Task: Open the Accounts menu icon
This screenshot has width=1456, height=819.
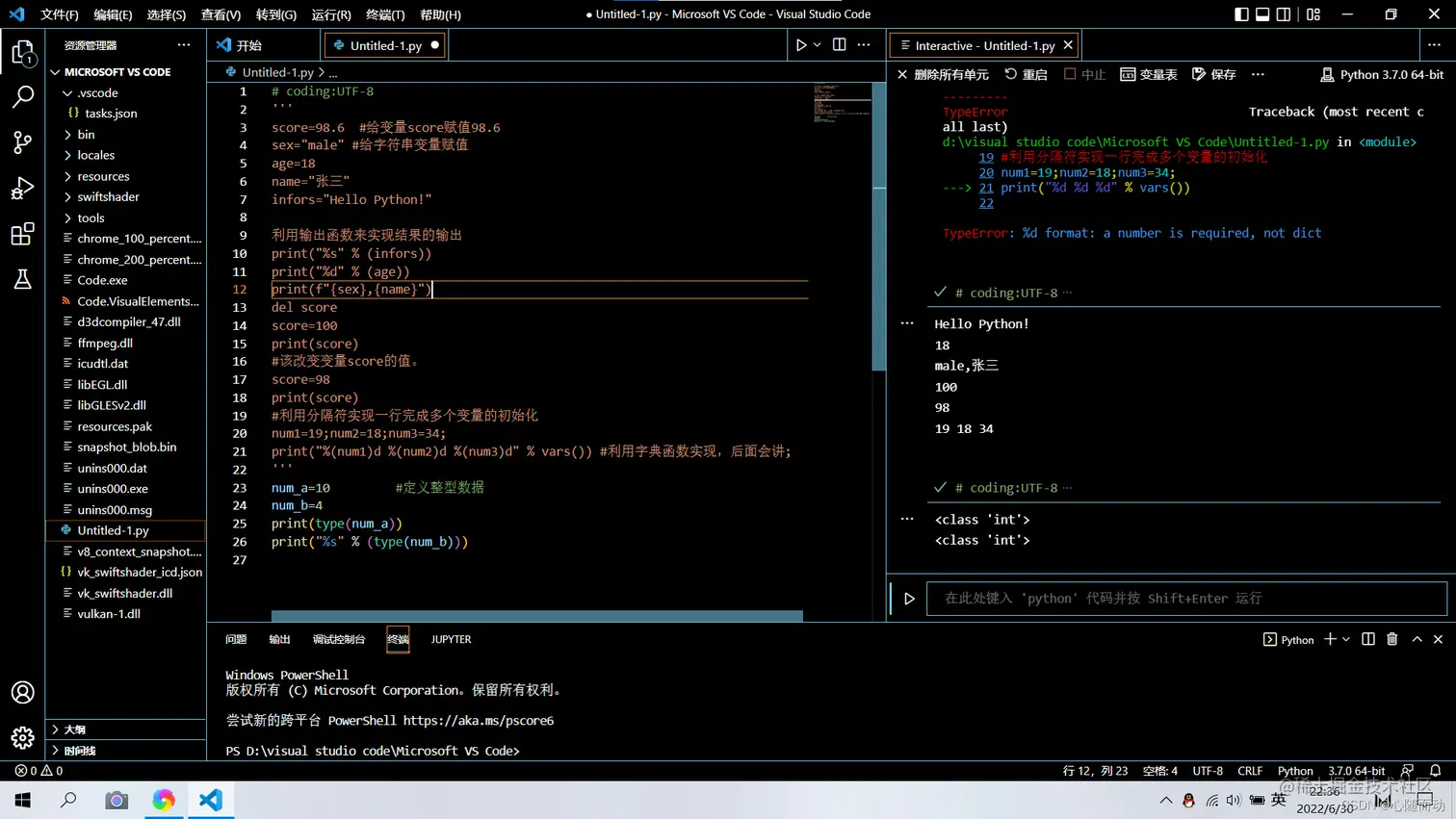Action: (22, 692)
